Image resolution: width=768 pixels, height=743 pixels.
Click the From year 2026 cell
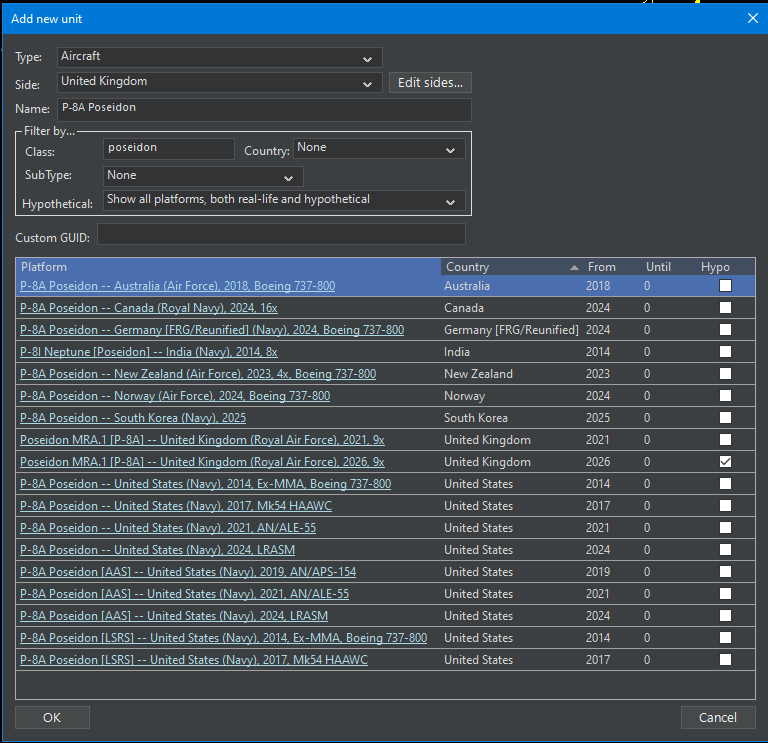(598, 462)
